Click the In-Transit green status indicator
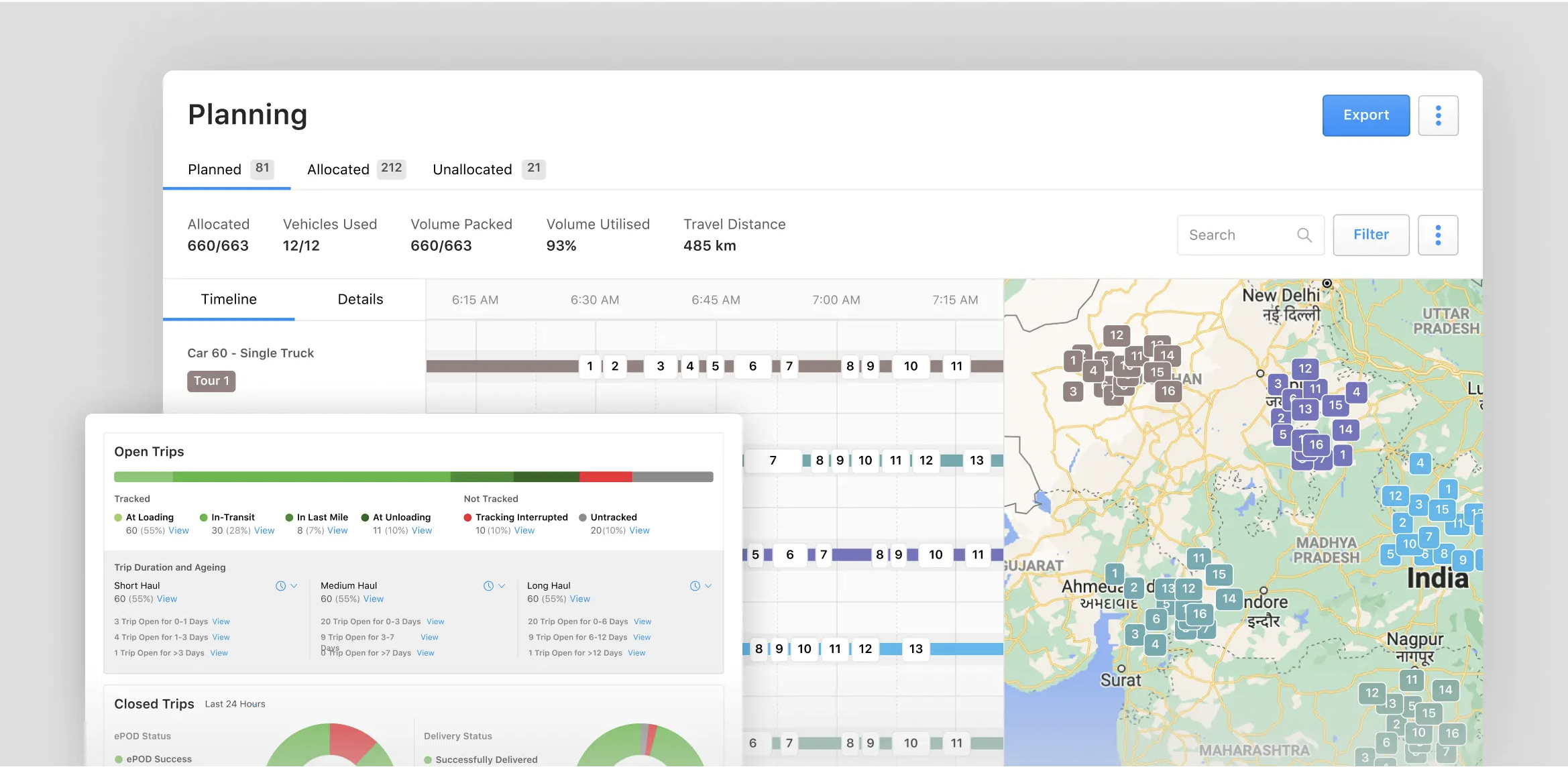The height and width of the screenshot is (767, 1568). coord(204,517)
